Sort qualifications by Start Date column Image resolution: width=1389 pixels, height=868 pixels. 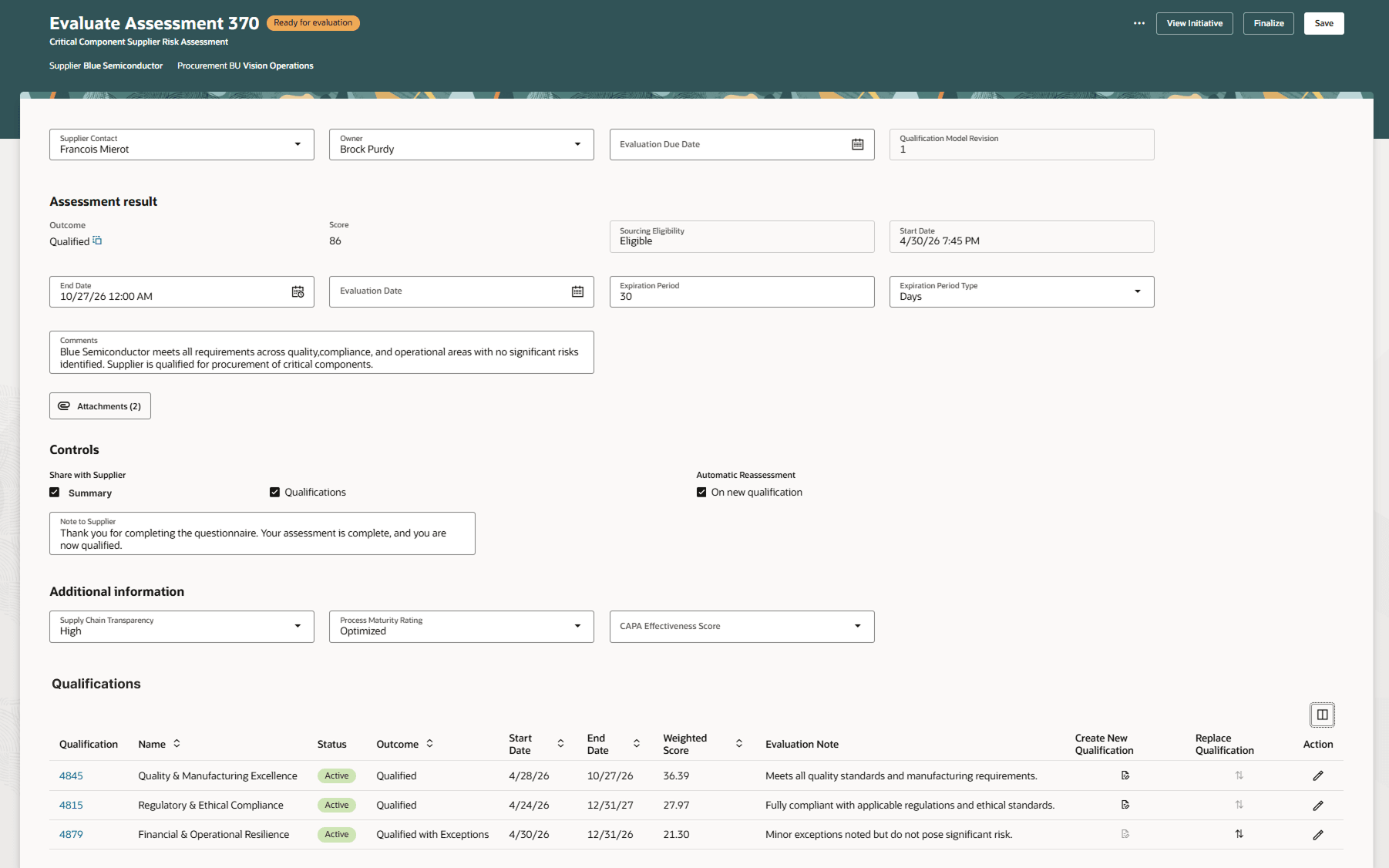click(x=560, y=744)
